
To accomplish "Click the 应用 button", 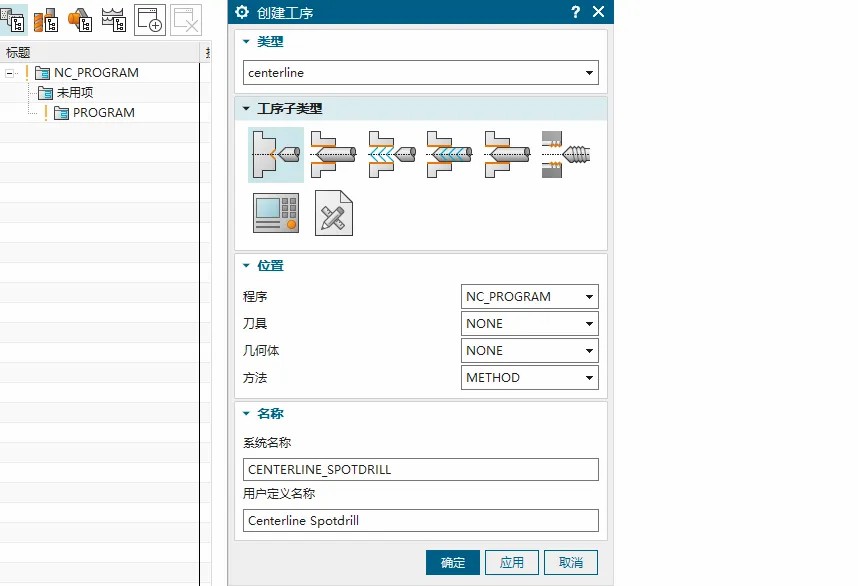I will (512, 562).
